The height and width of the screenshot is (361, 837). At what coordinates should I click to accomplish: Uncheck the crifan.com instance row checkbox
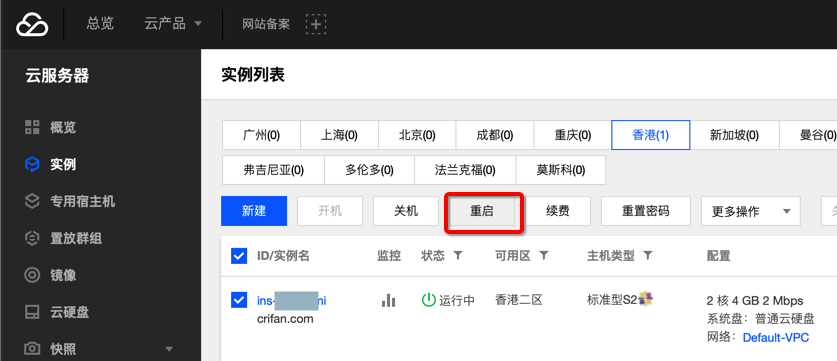(x=239, y=300)
